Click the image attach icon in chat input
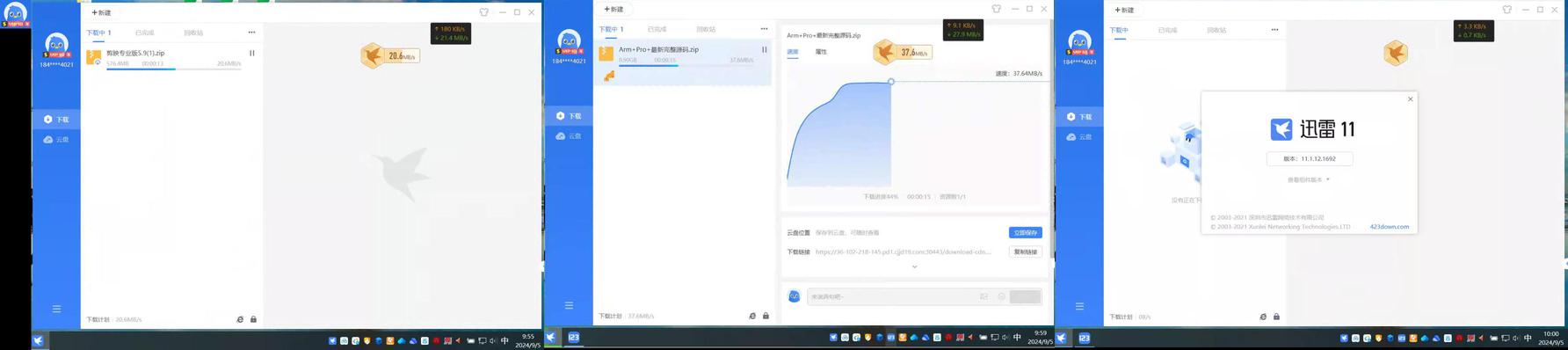1568x350 pixels. [x=984, y=296]
